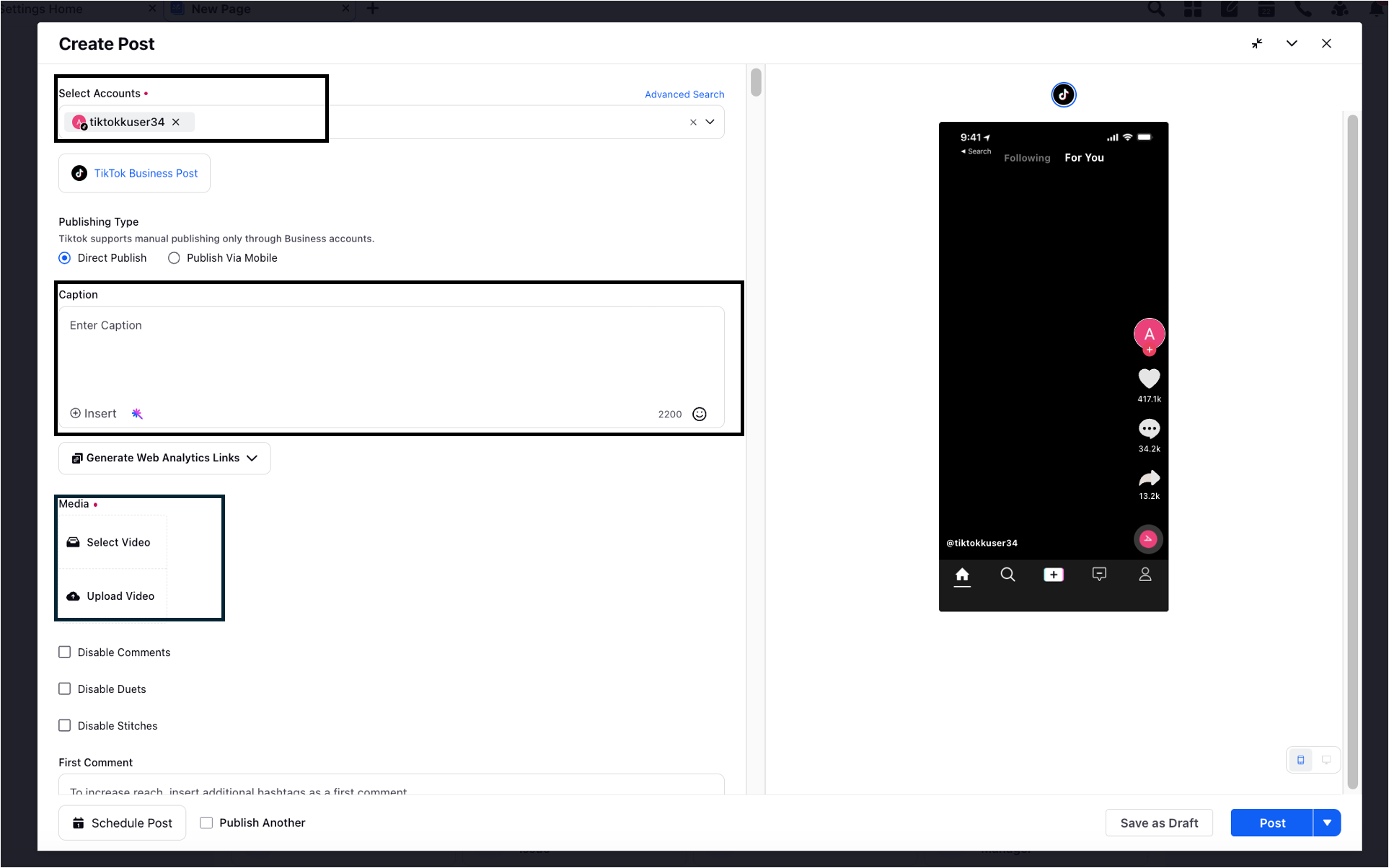Focus the First Comment field

click(391, 785)
